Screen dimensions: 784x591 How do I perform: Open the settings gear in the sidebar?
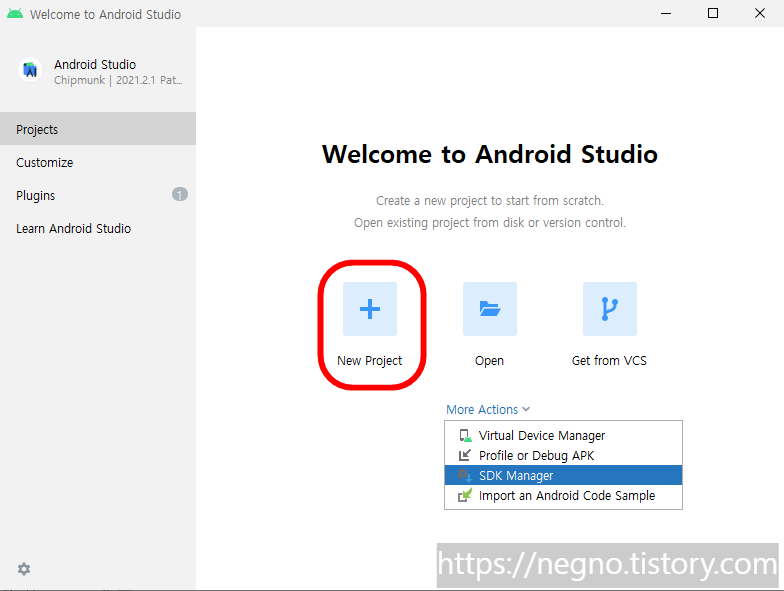(x=24, y=569)
